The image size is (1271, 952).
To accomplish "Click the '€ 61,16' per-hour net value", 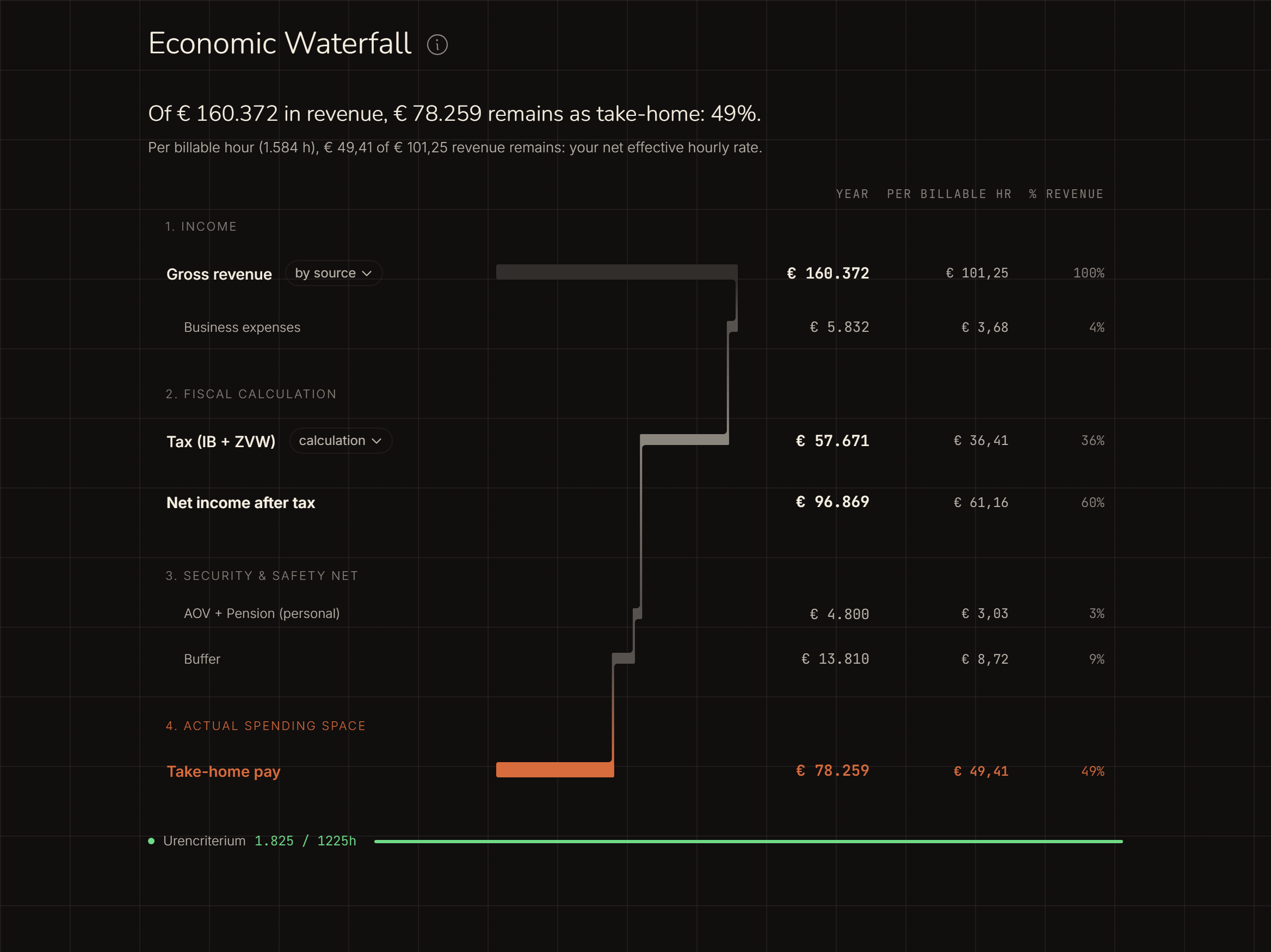I will pos(981,503).
